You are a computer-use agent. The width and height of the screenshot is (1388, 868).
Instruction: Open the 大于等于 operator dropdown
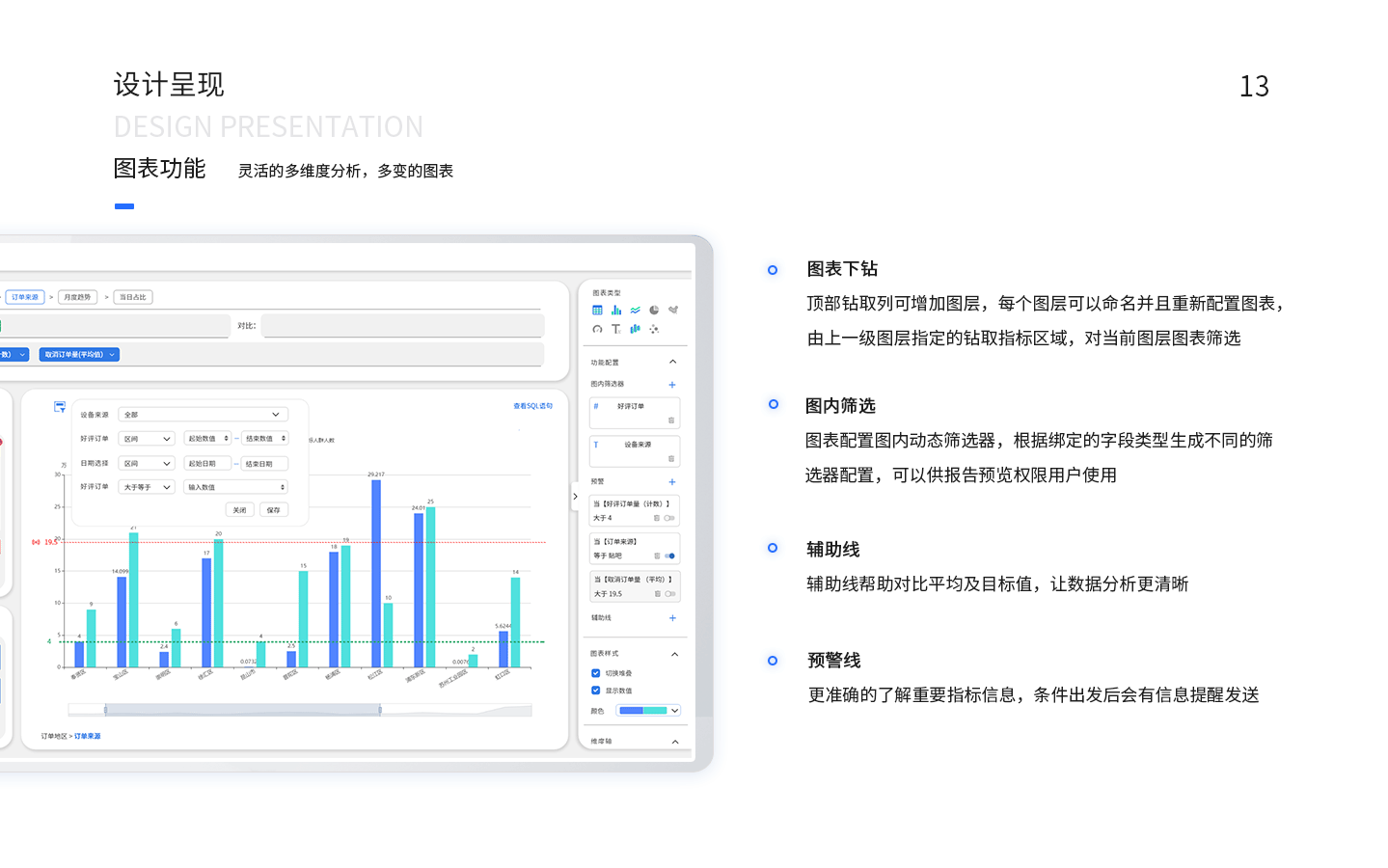(x=147, y=487)
